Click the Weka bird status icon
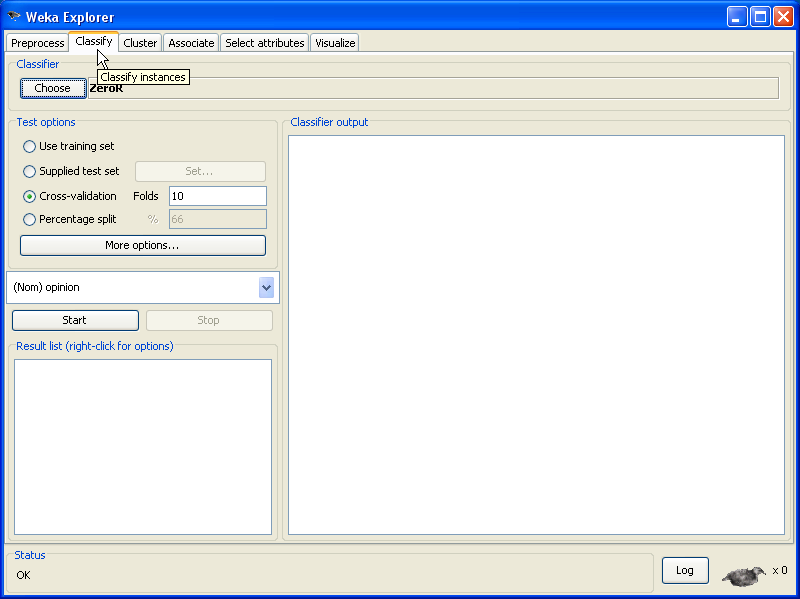The height and width of the screenshot is (599, 800). tap(744, 576)
